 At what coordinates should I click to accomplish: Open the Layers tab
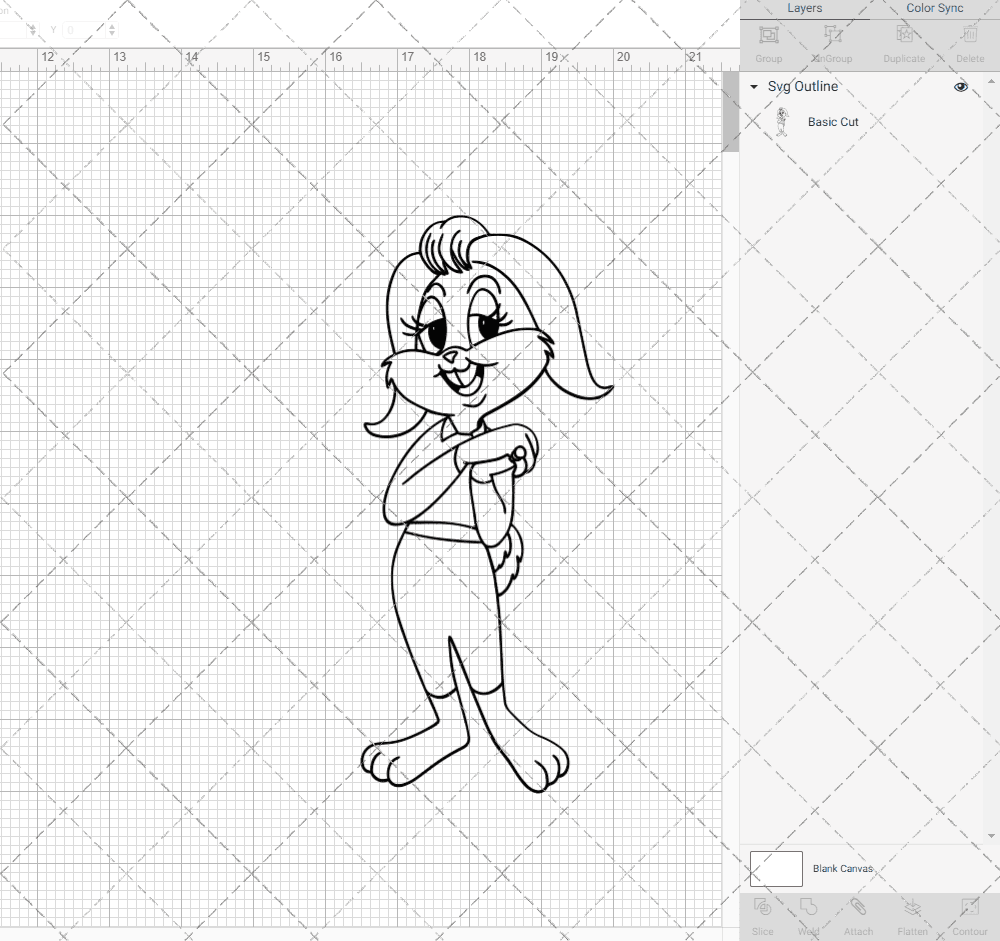click(804, 8)
